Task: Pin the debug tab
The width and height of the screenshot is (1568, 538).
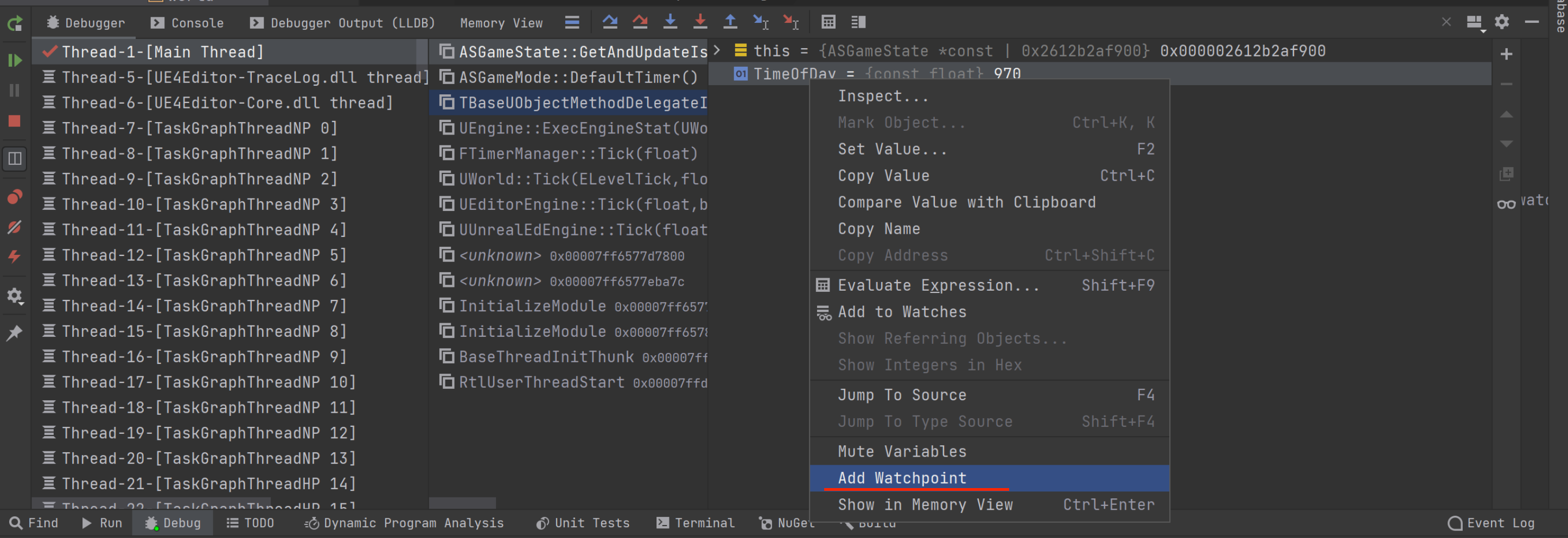Action: [15, 332]
